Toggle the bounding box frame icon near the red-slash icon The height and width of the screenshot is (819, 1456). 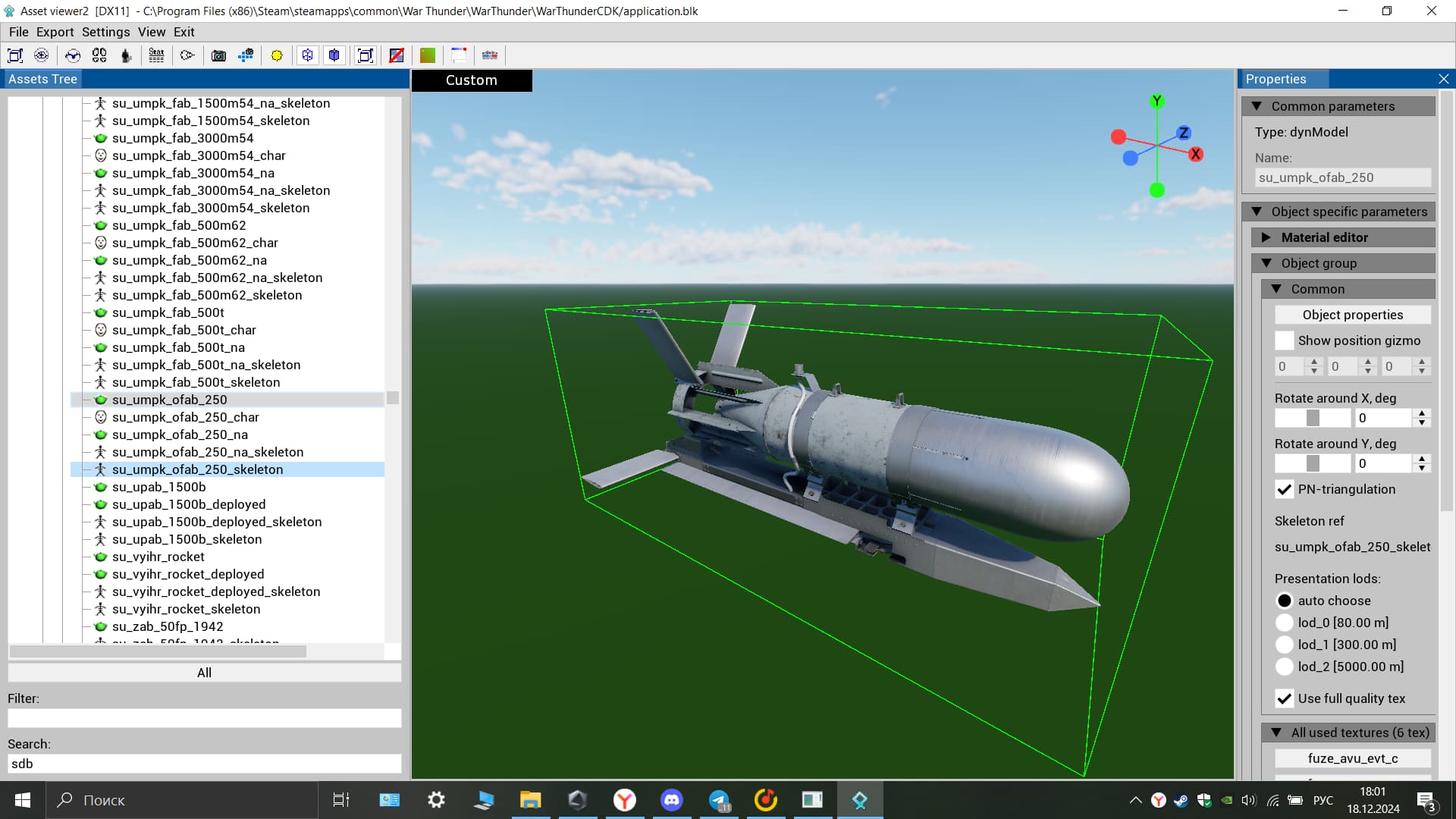[x=366, y=55]
